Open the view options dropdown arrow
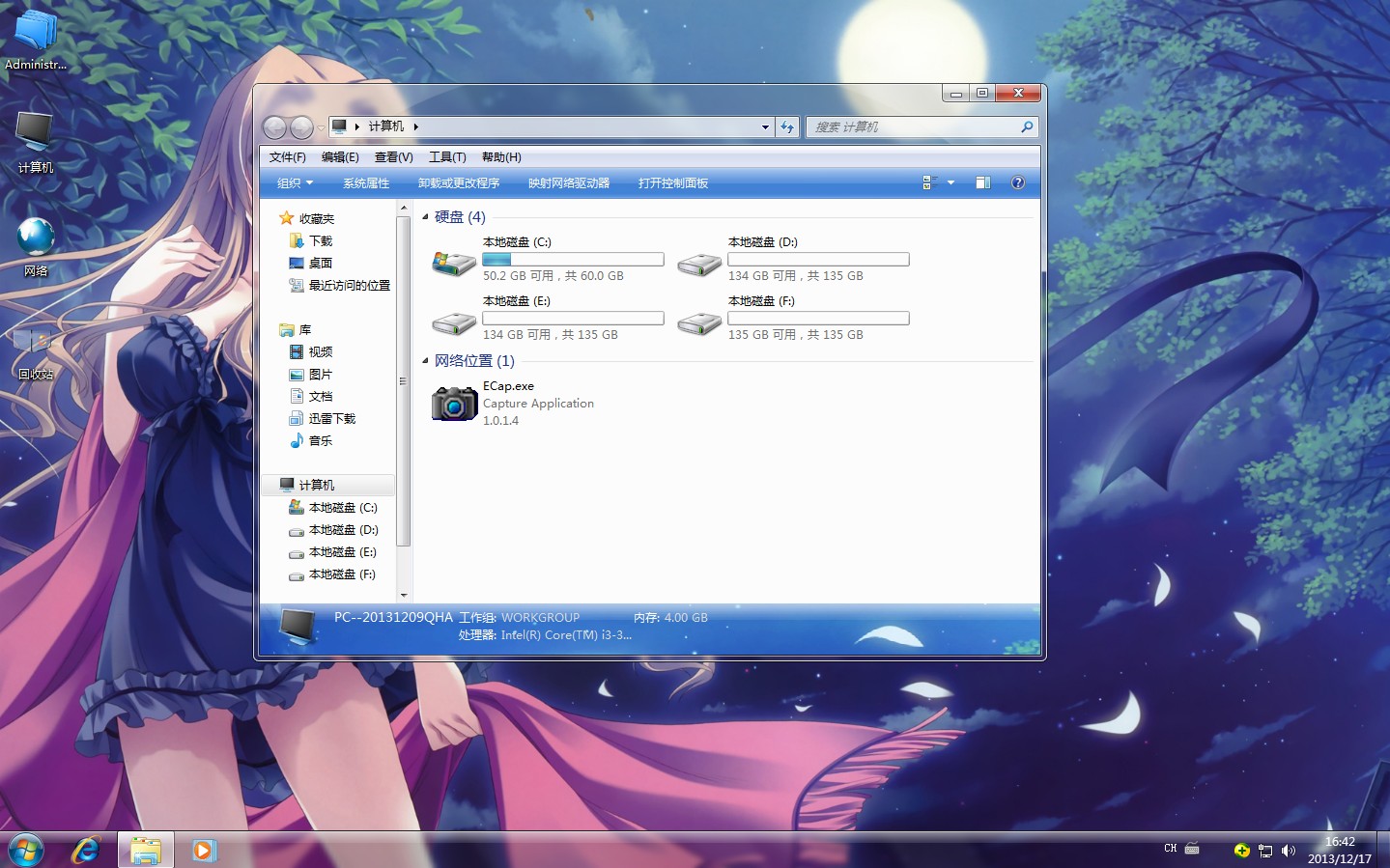1390x868 pixels. tap(950, 182)
